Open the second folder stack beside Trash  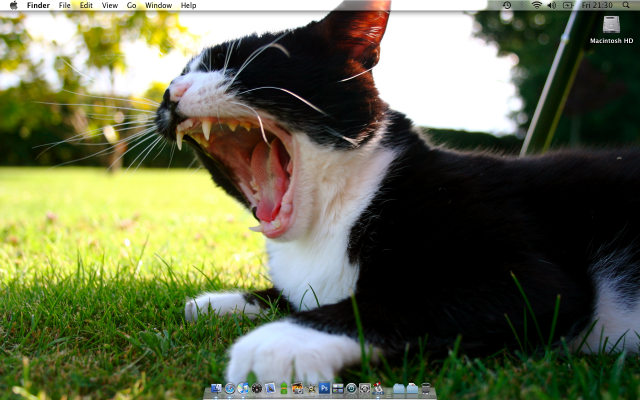(x=412, y=388)
